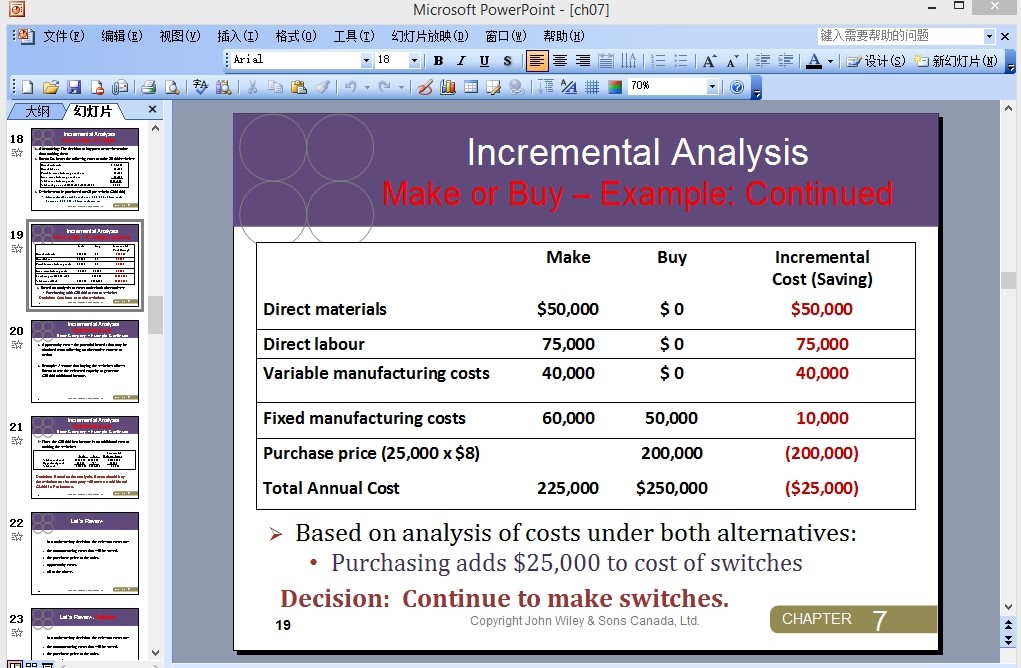1021x668 pixels.
Task: Click the Increase Font Size icon
Action: [x=709, y=61]
